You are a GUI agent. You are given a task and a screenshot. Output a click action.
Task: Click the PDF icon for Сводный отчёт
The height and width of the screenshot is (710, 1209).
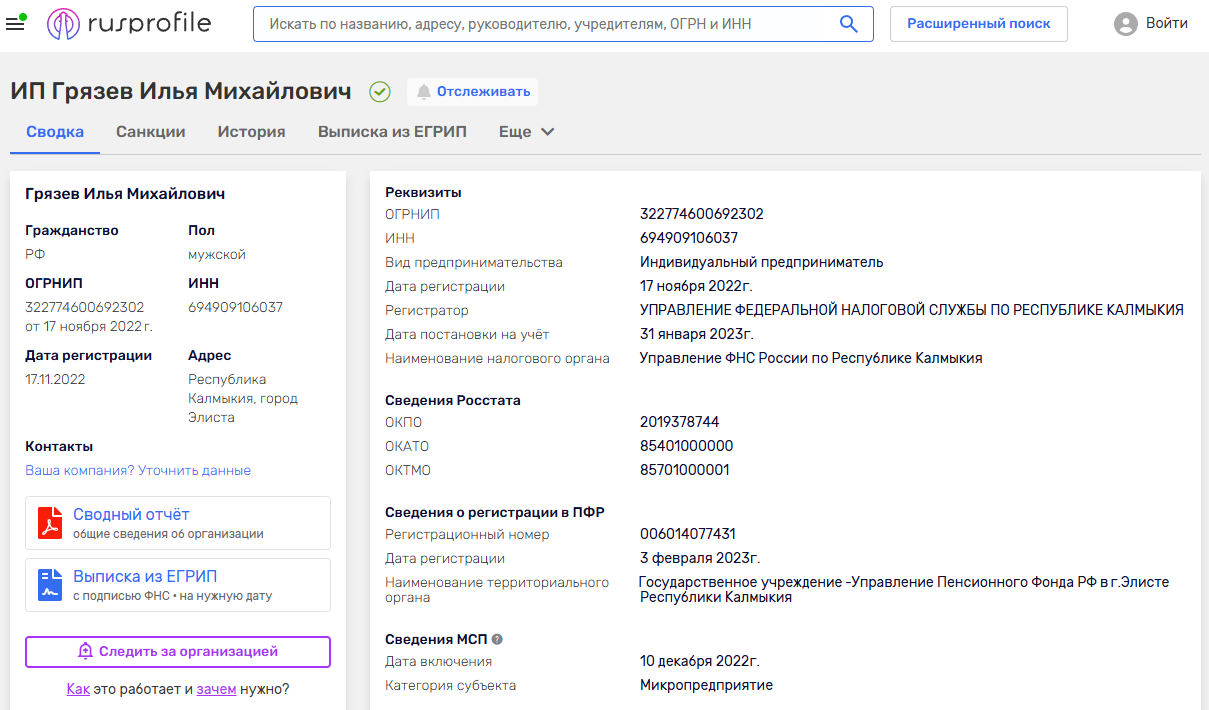50,523
